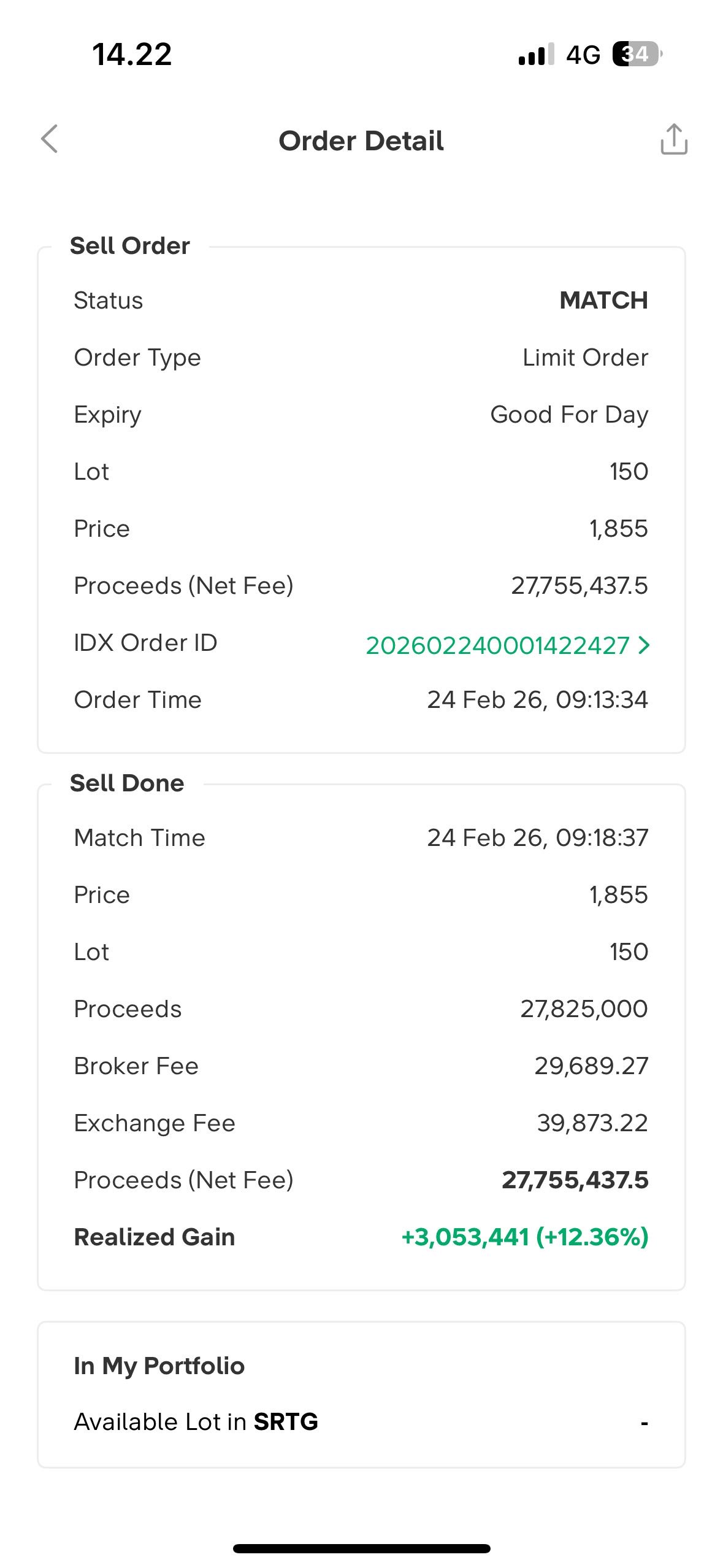723x1568 pixels.
Task: Tap the Broker Fee amount
Action: pyautogui.click(x=591, y=1066)
